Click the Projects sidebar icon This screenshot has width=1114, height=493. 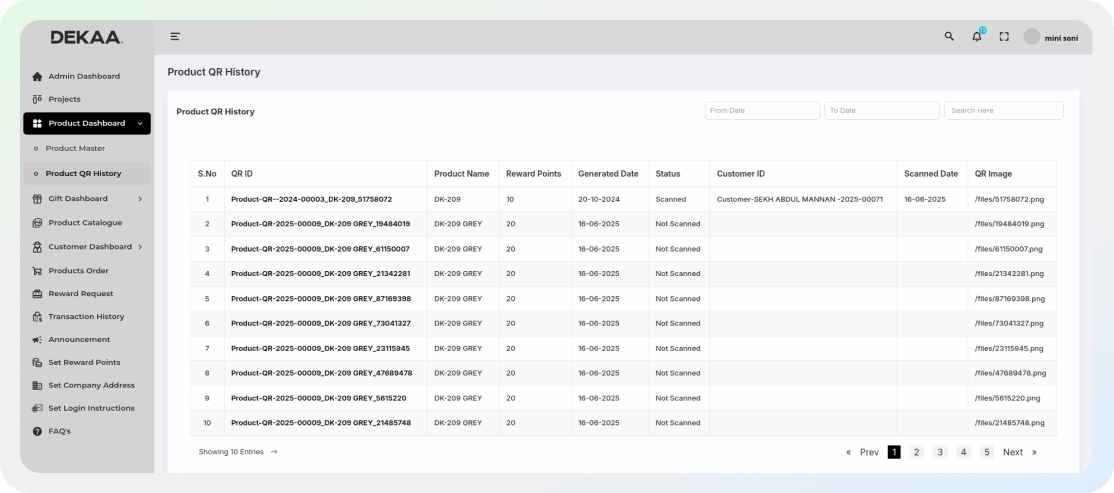[38, 99]
